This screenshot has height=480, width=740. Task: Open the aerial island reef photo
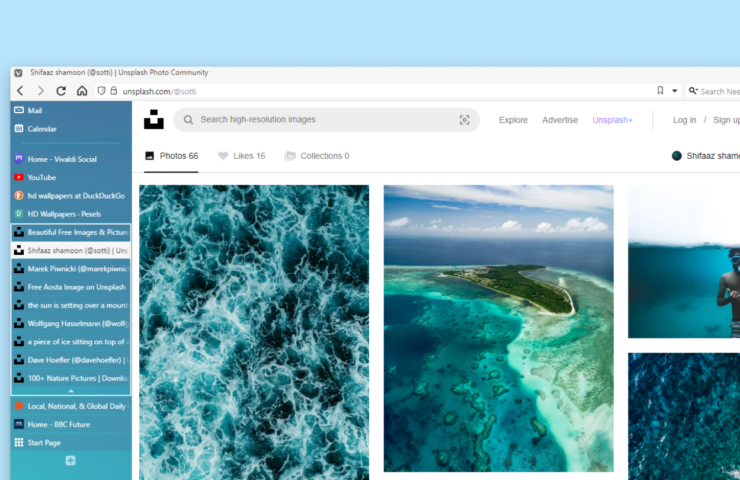pos(498,328)
